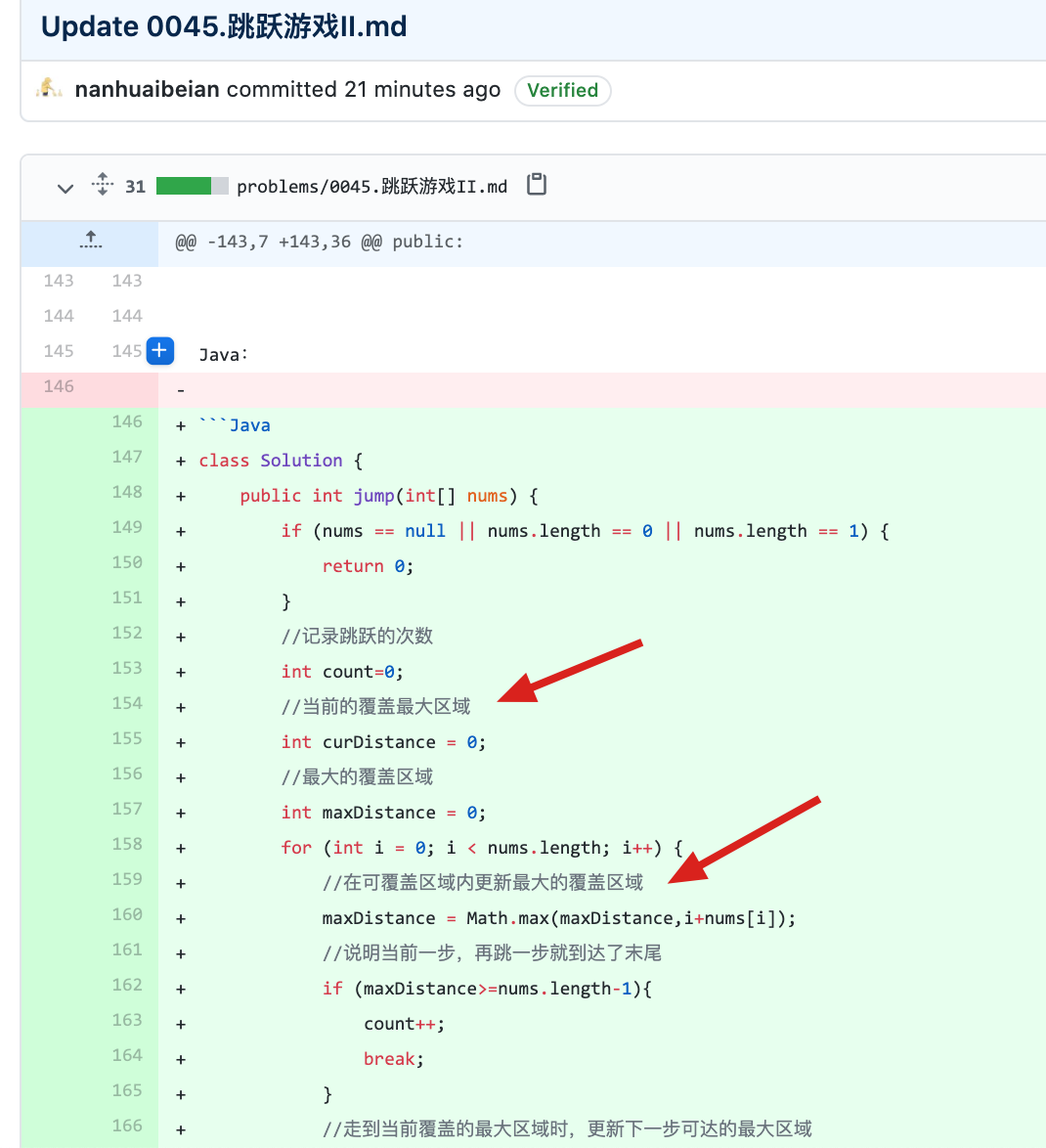Click the commit title Update 0045.跳跃游戏II.md
The height and width of the screenshot is (1148, 1046).
(224, 26)
